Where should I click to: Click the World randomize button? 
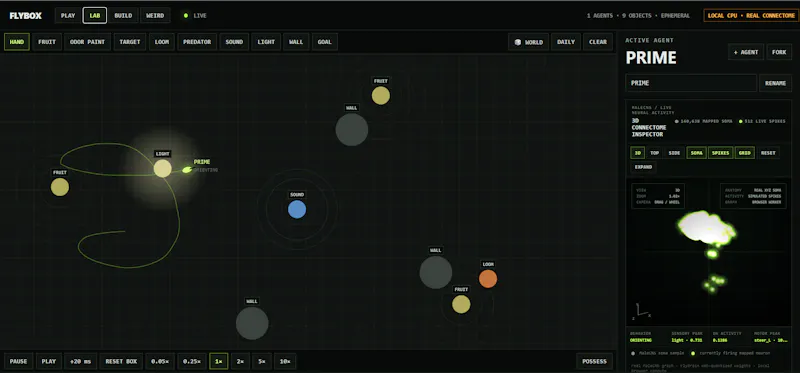(x=529, y=42)
